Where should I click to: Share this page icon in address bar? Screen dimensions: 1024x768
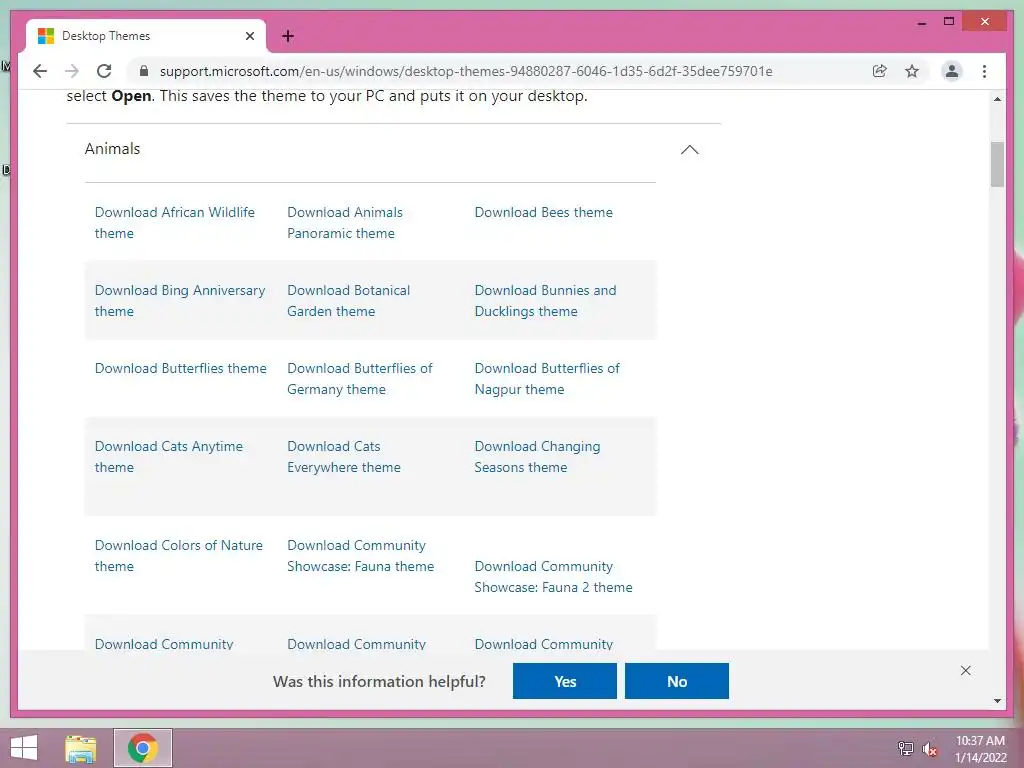pos(880,71)
